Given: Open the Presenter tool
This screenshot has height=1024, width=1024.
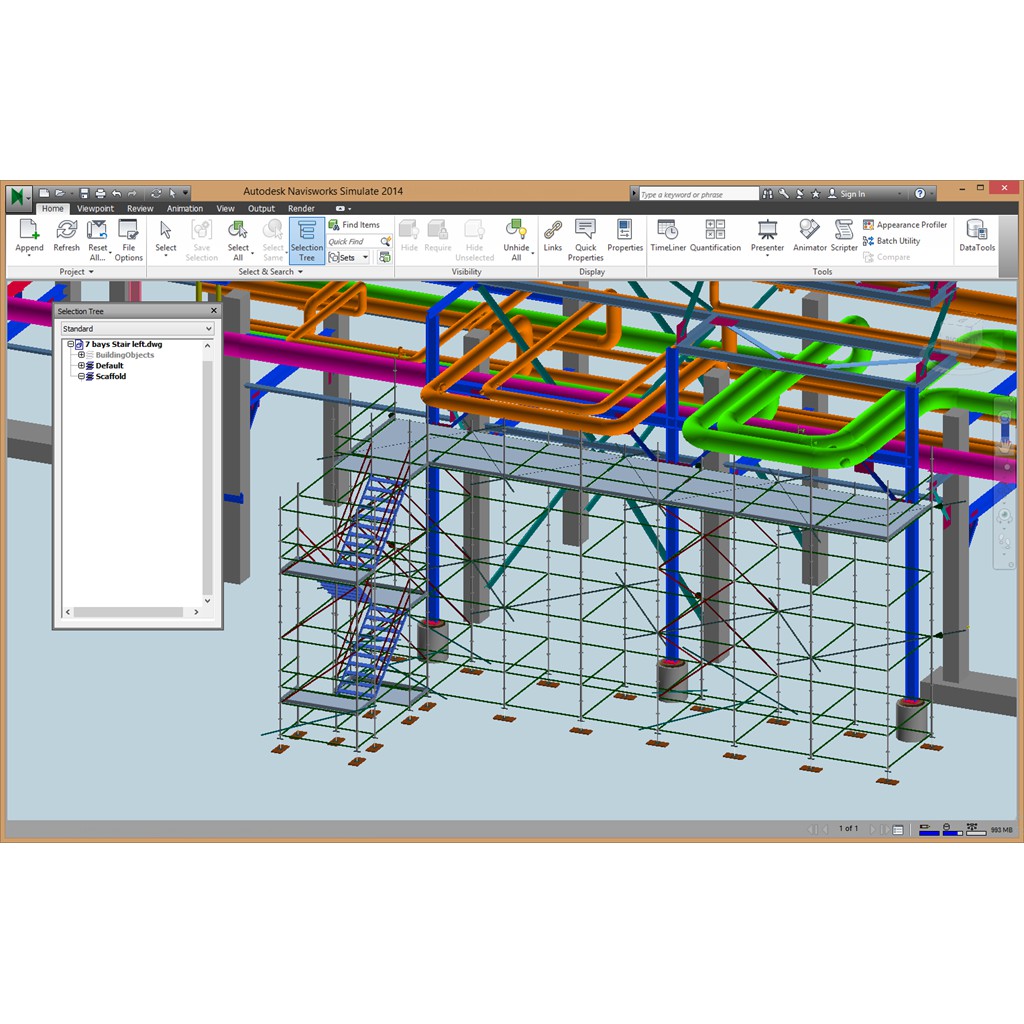Looking at the screenshot, I should tap(767, 238).
